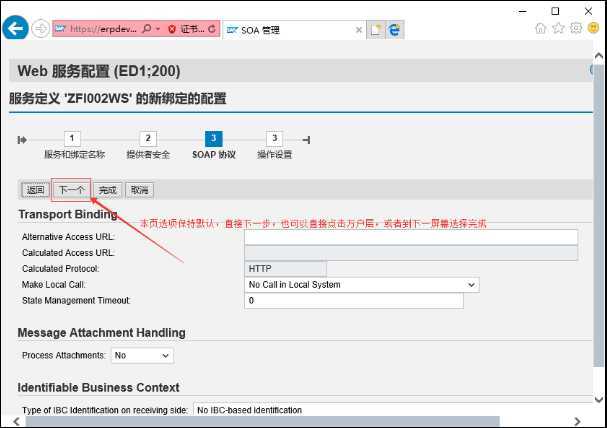
Task: Click the 服务定义 'ZFI002WS' heading text
Action: tap(117, 98)
